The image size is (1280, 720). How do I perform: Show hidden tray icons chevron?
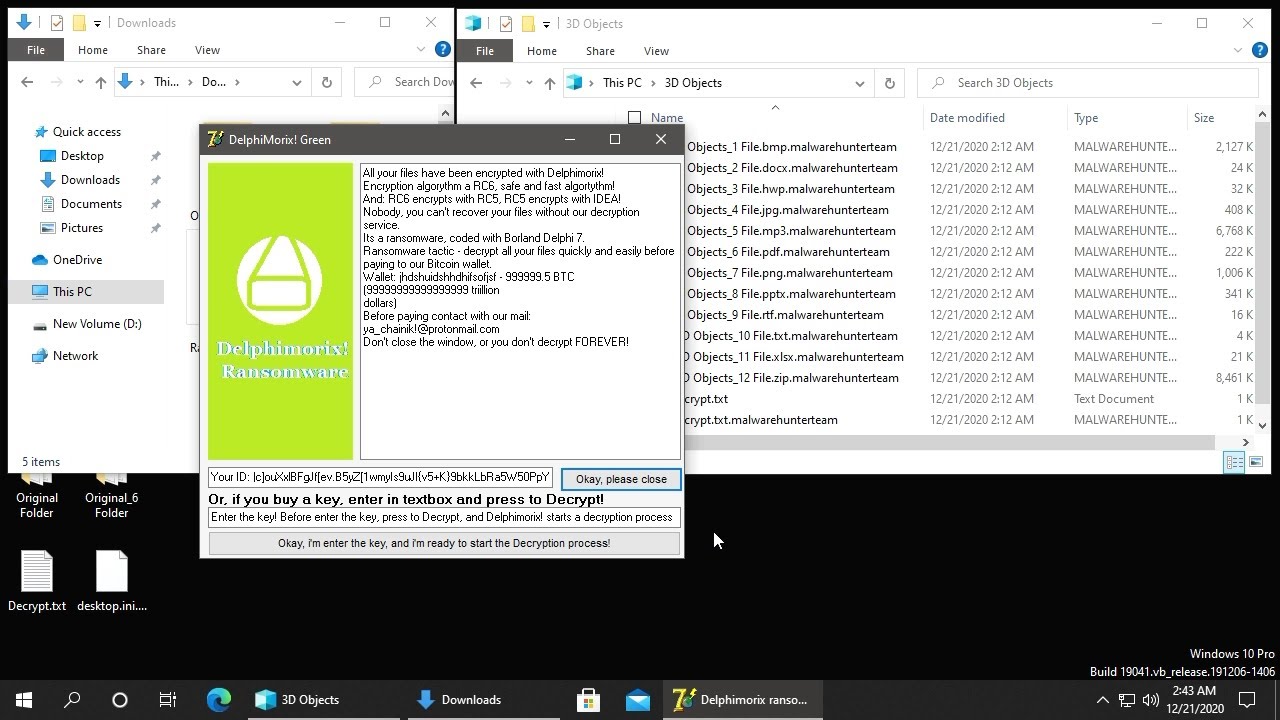[1102, 700]
